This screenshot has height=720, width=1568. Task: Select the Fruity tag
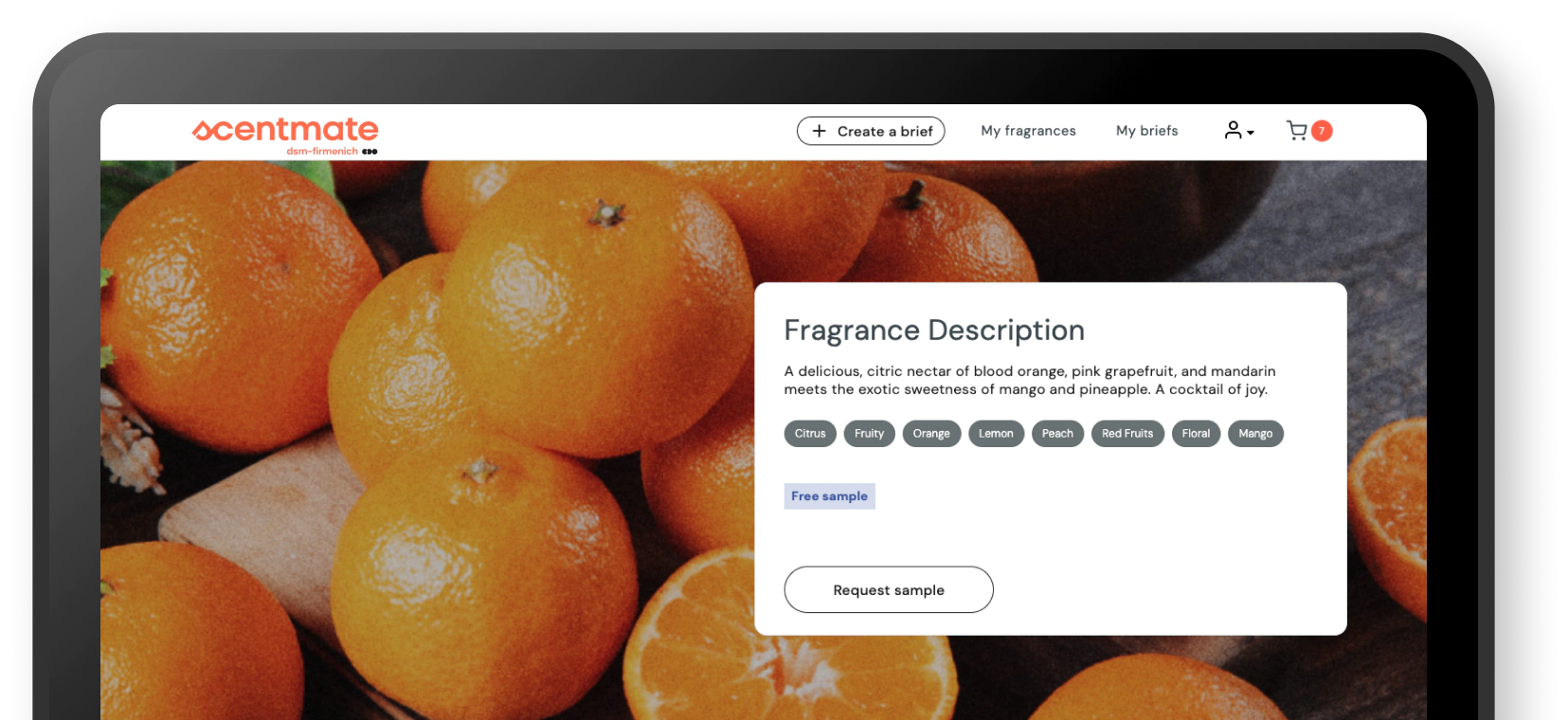pos(869,434)
